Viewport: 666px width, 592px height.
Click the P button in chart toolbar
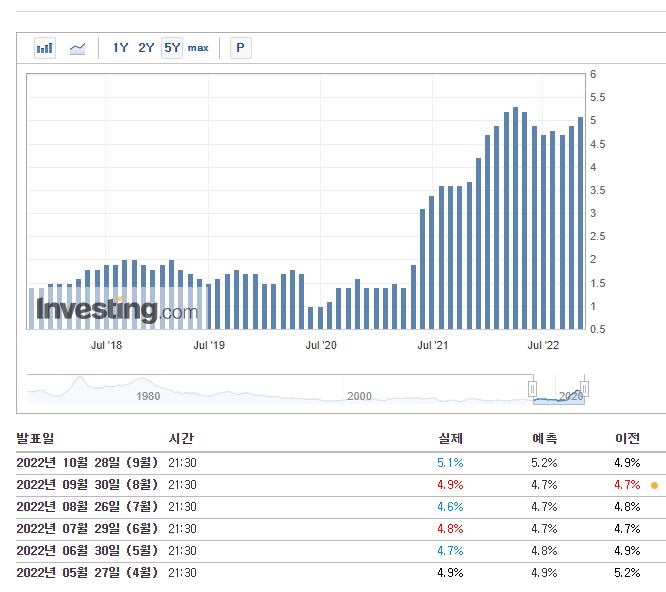[240, 48]
